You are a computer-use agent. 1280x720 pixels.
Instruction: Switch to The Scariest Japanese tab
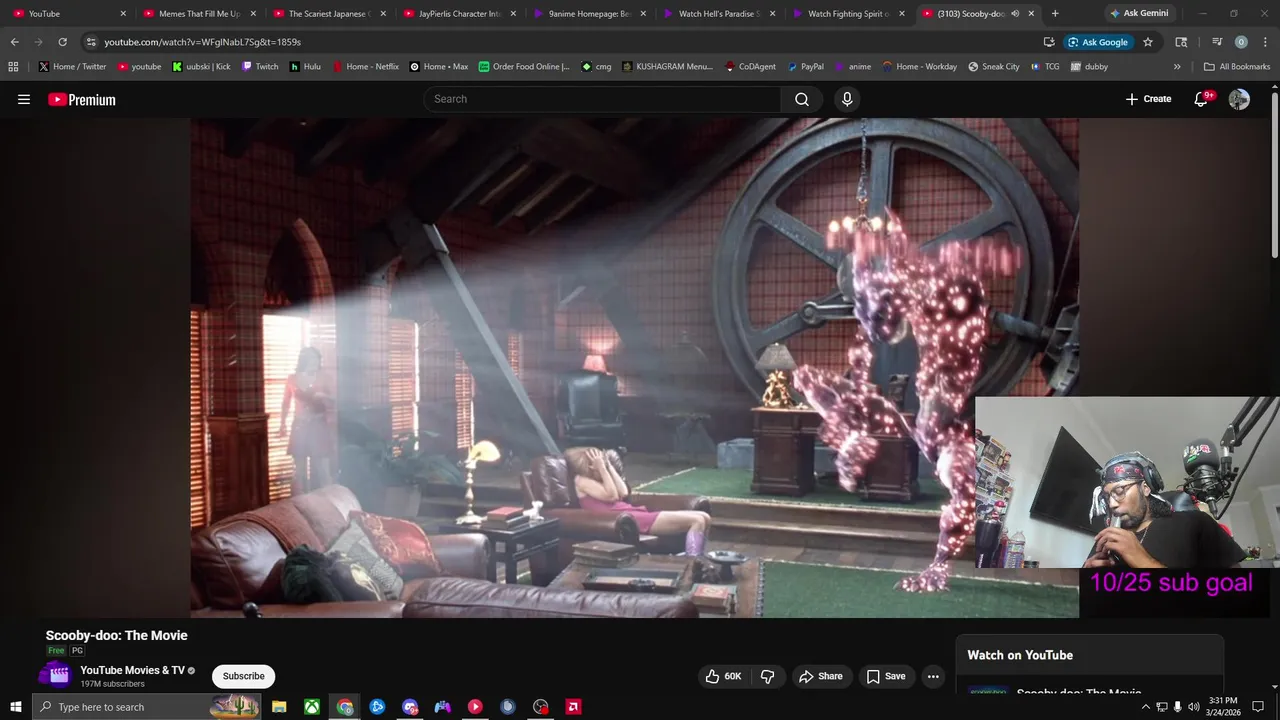pyautogui.click(x=328, y=14)
